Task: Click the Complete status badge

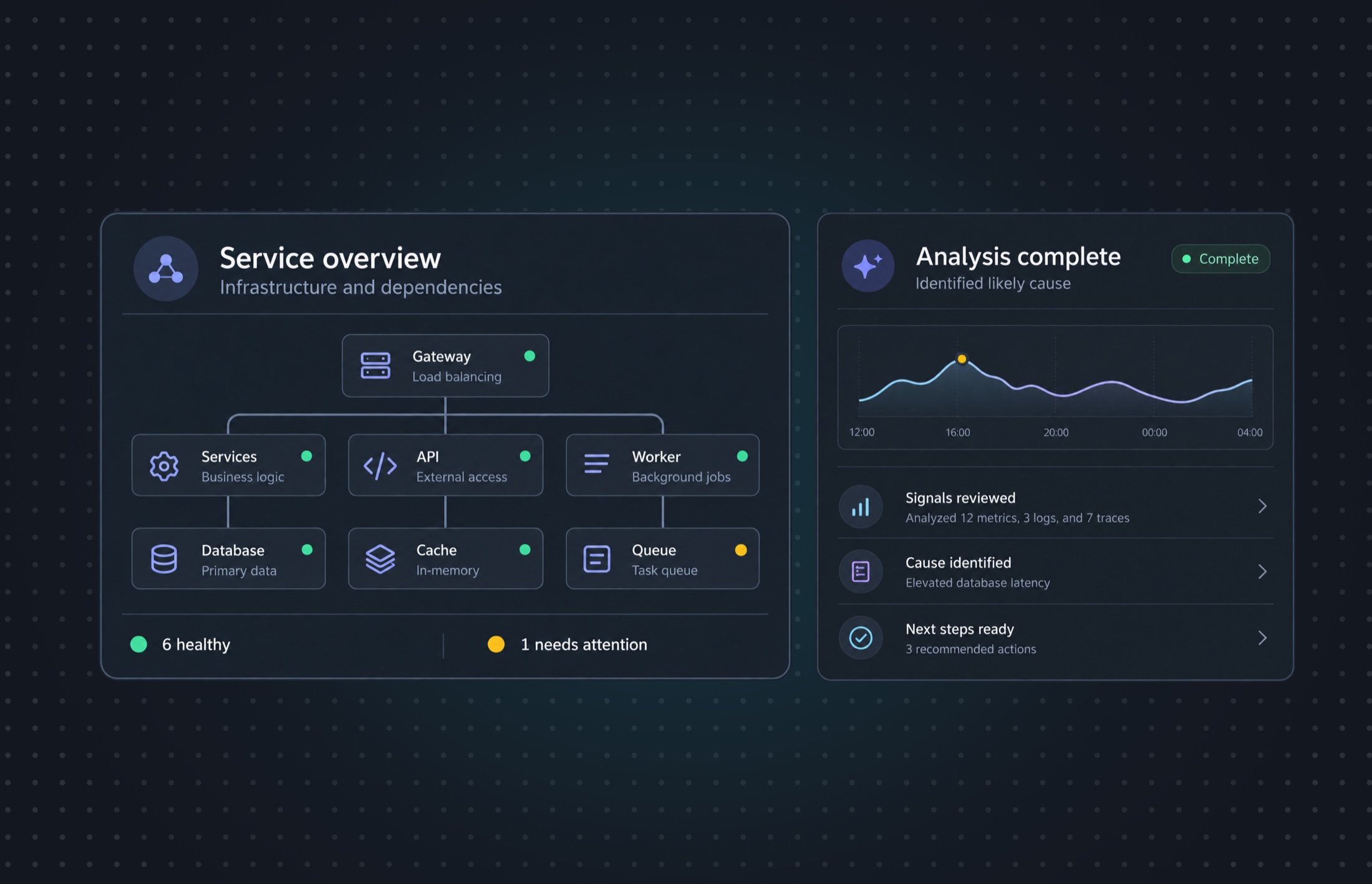Action: pos(1220,259)
